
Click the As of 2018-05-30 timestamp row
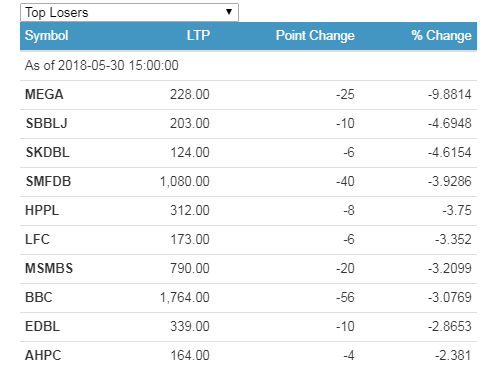click(x=248, y=66)
